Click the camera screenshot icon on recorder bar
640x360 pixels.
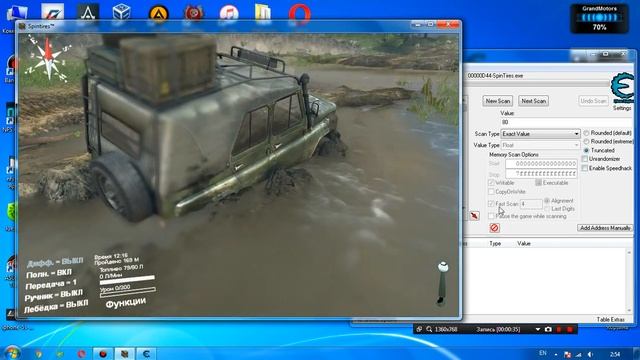point(548,329)
